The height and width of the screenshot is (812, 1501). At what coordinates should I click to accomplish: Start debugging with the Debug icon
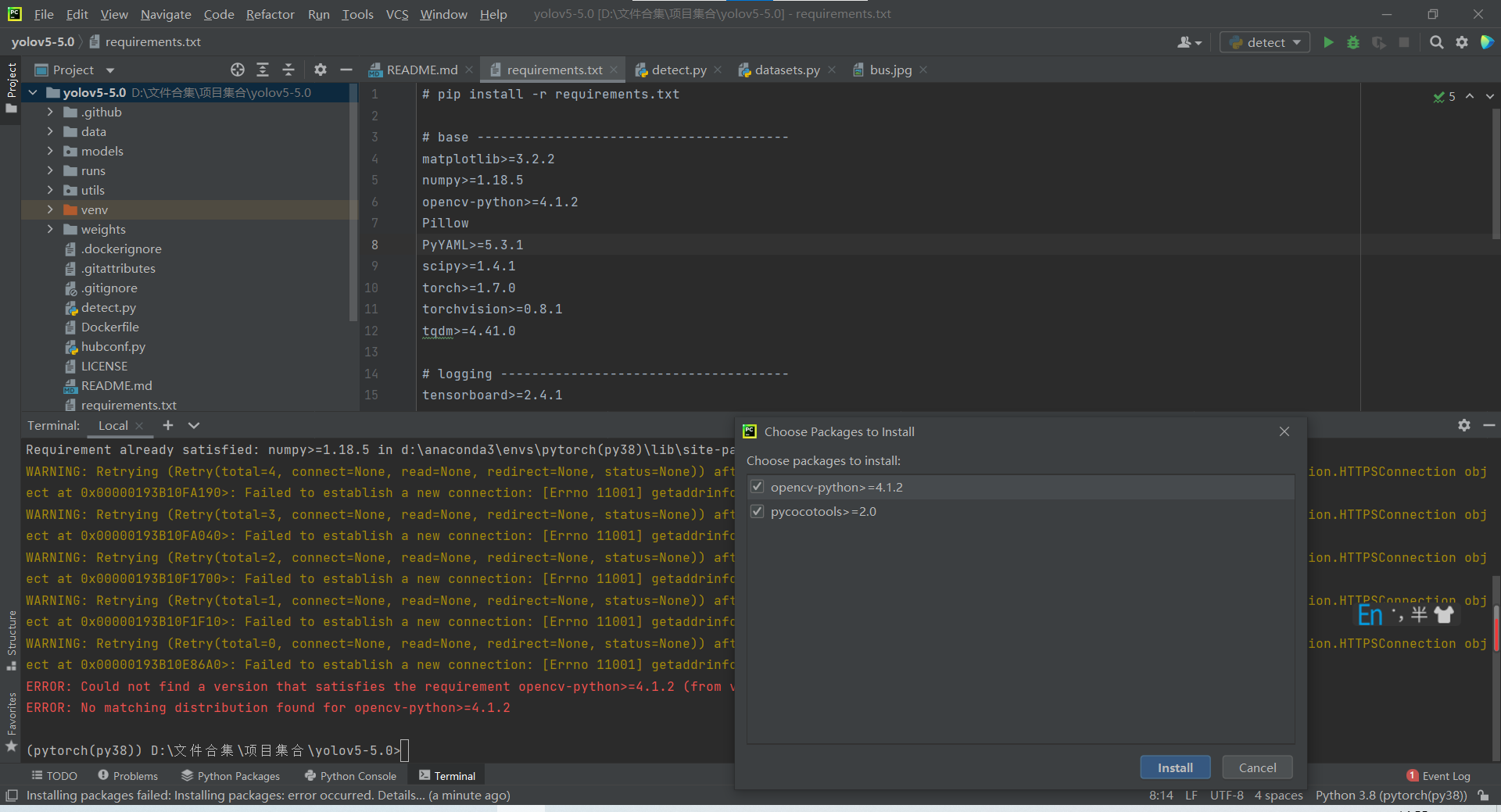point(1353,42)
